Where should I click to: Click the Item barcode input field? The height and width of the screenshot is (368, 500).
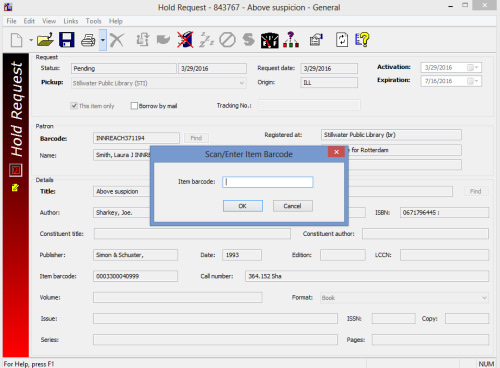pos(268,182)
